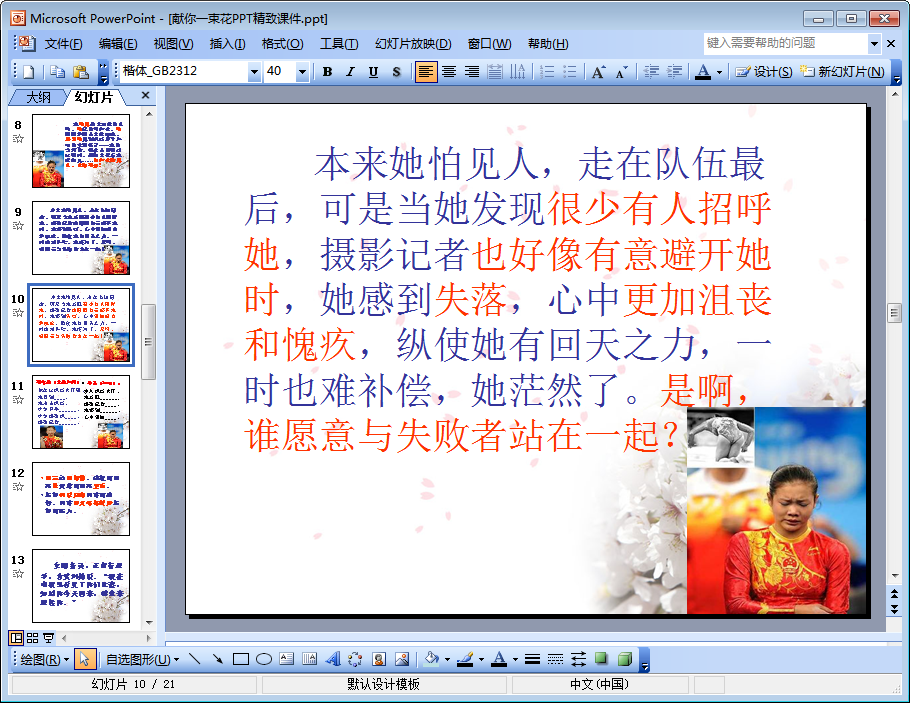
Task: Click the Distributed alignment icon
Action: tap(494, 72)
